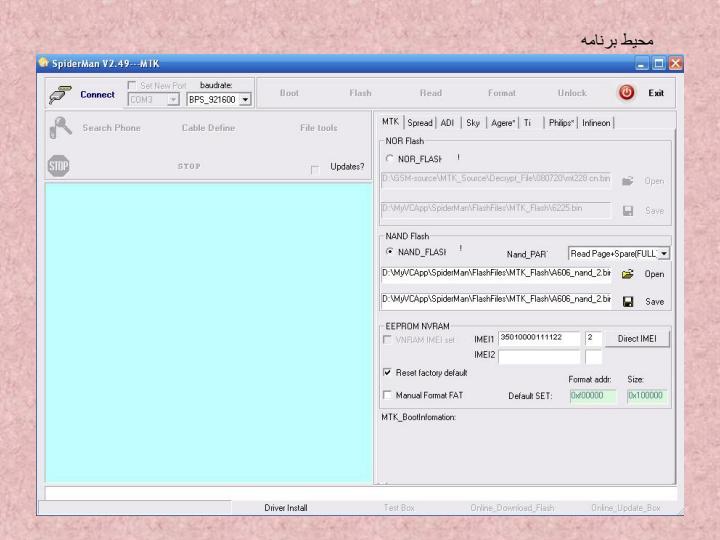Click NAND Flash open folder icon

[x=628, y=274]
